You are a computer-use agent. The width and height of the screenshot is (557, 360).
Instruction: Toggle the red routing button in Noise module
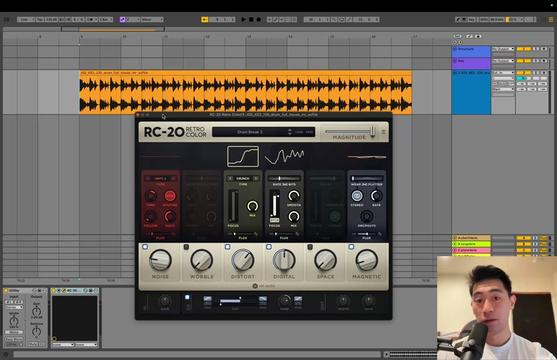coord(170,196)
